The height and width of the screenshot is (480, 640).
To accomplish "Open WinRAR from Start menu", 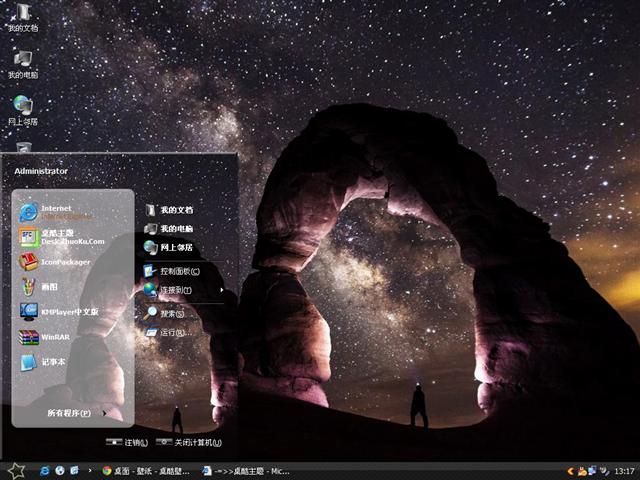I will (x=44, y=337).
